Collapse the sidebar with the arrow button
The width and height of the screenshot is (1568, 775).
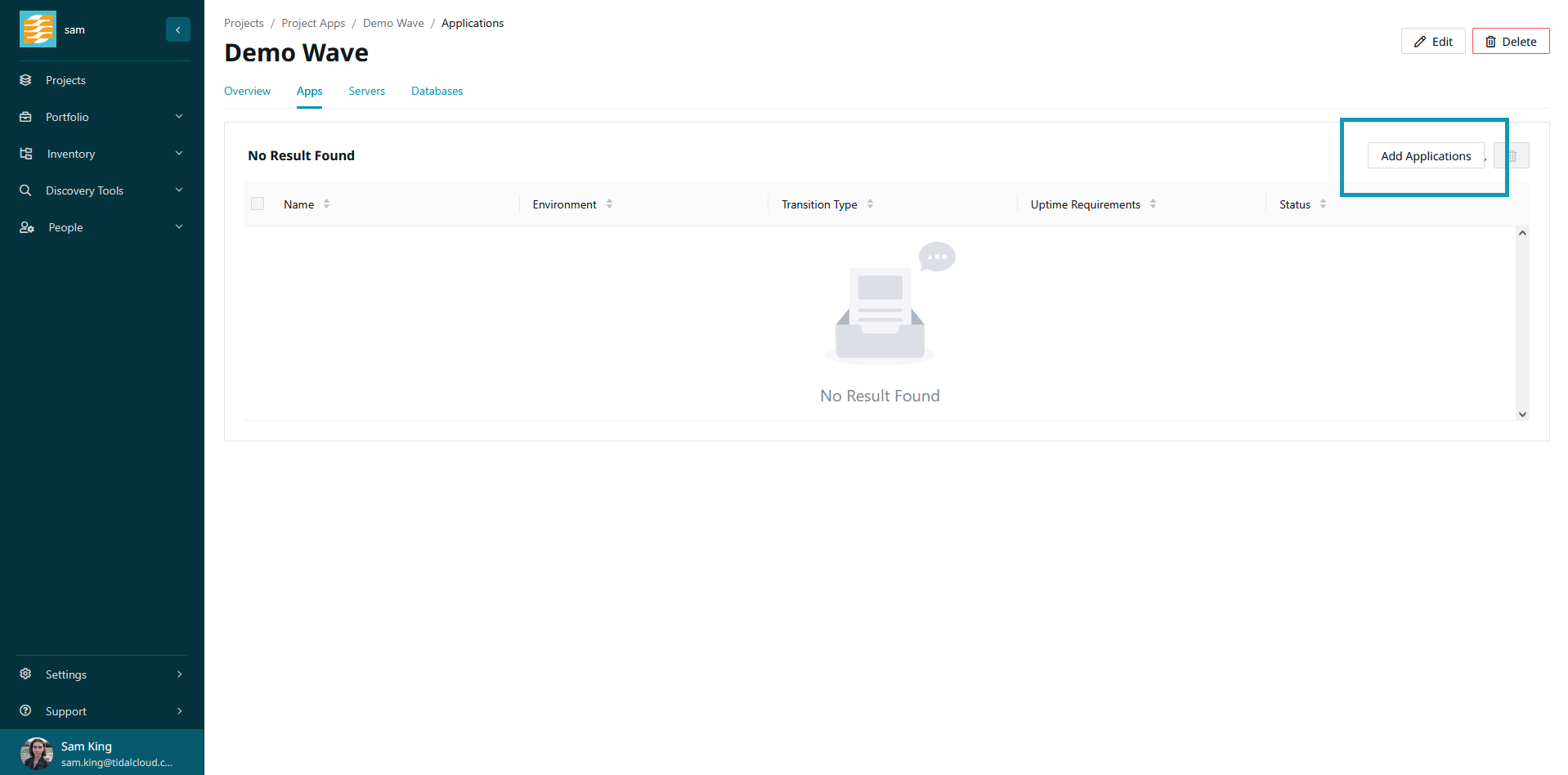click(x=178, y=29)
